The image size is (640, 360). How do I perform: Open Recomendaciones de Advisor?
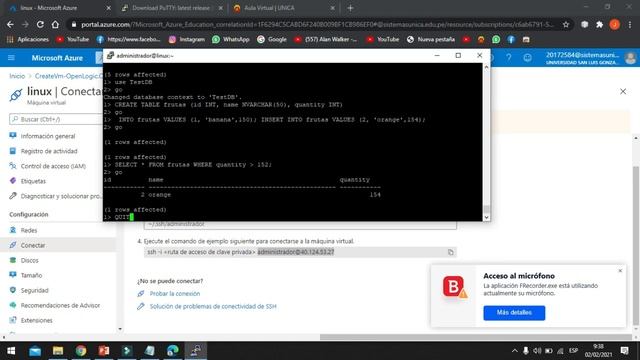[x=60, y=305]
